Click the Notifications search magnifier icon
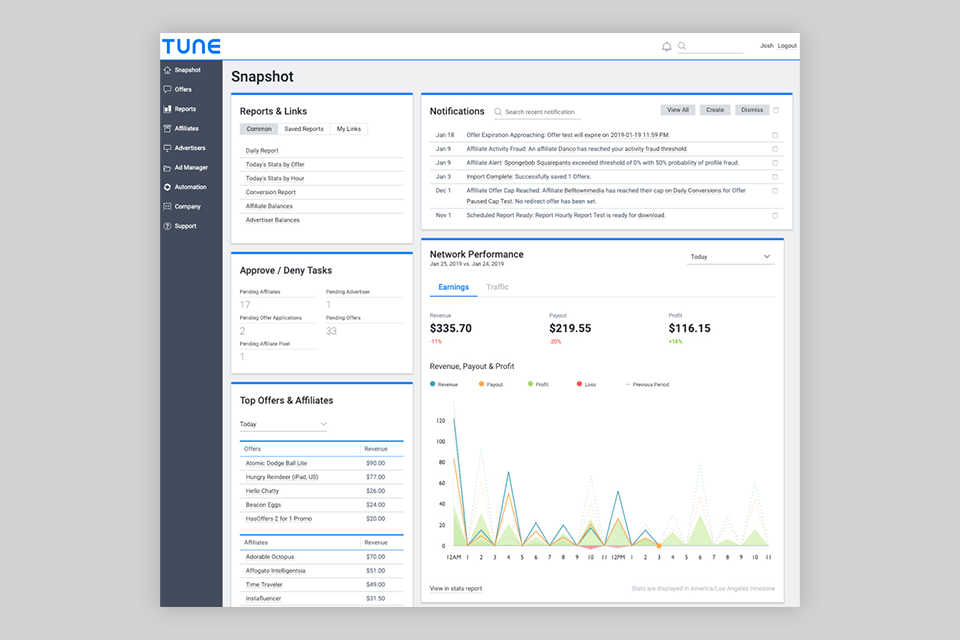This screenshot has width=960, height=640. point(498,112)
